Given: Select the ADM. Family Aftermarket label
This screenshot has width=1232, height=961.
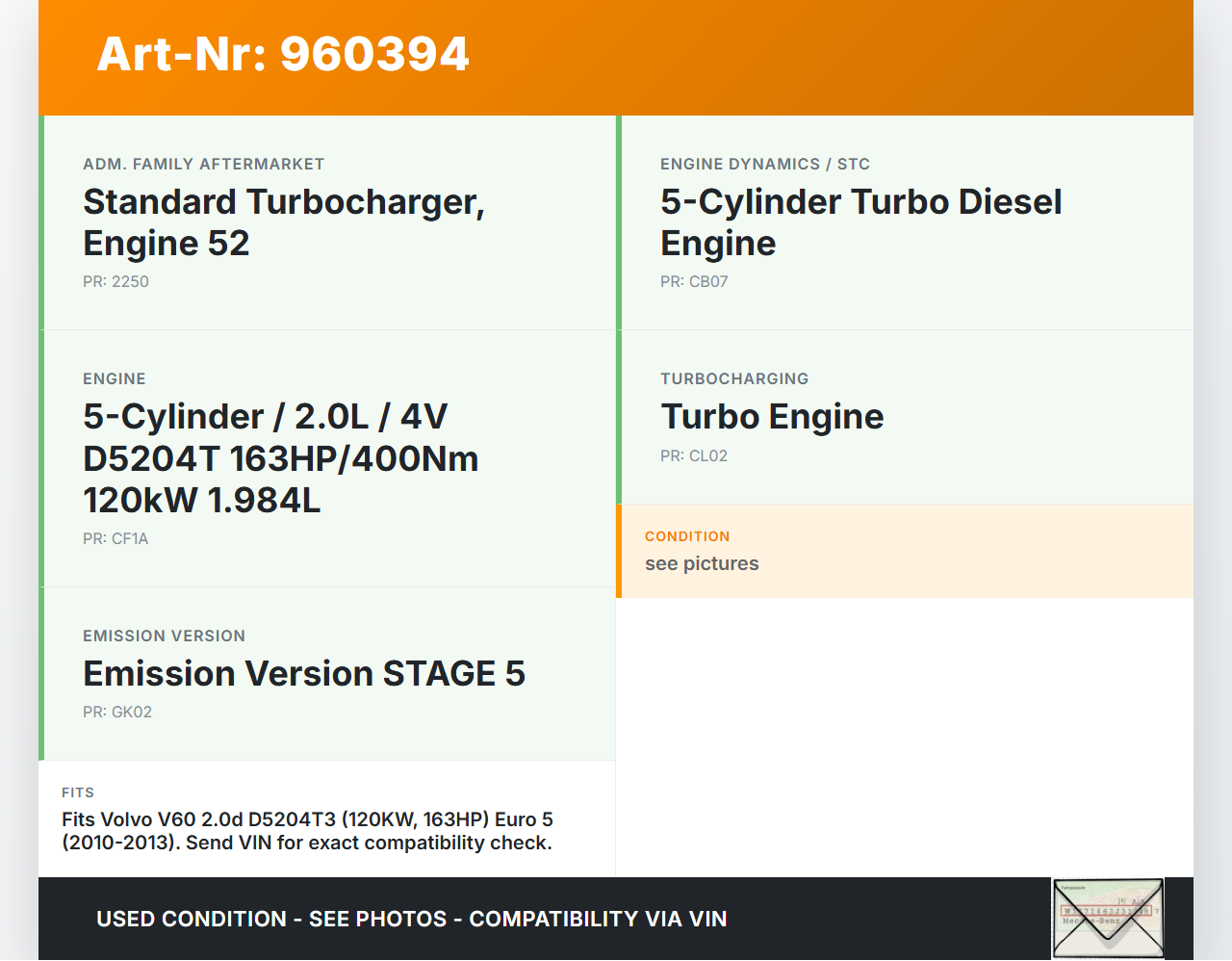Looking at the screenshot, I should click(203, 165).
